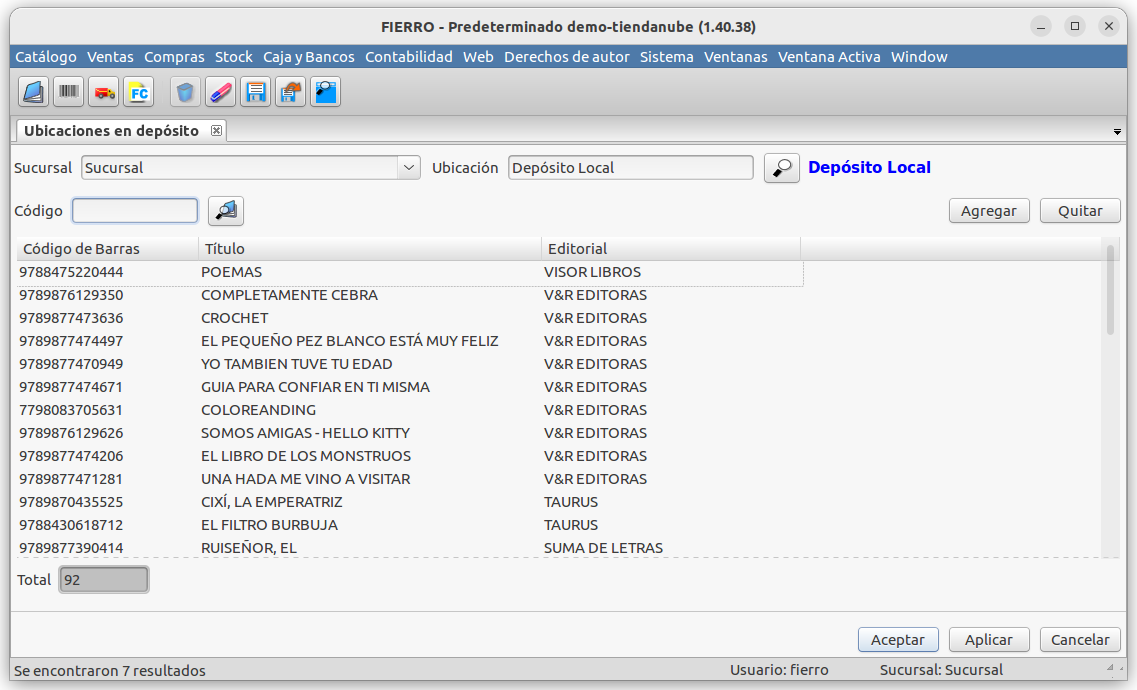Click Sucursal: Sucursal in the status bar
The width and height of the screenshot is (1137, 690).
coord(941,670)
